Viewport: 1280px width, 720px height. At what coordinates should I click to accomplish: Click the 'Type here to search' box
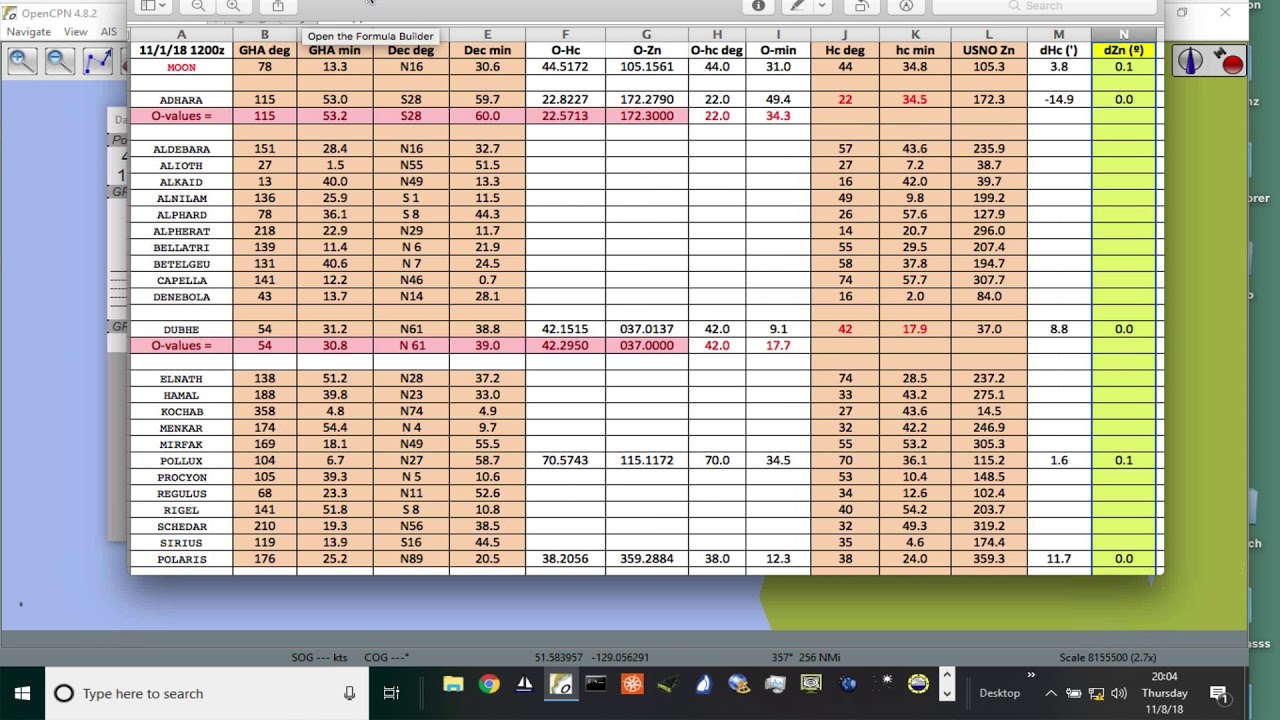pyautogui.click(x=206, y=693)
